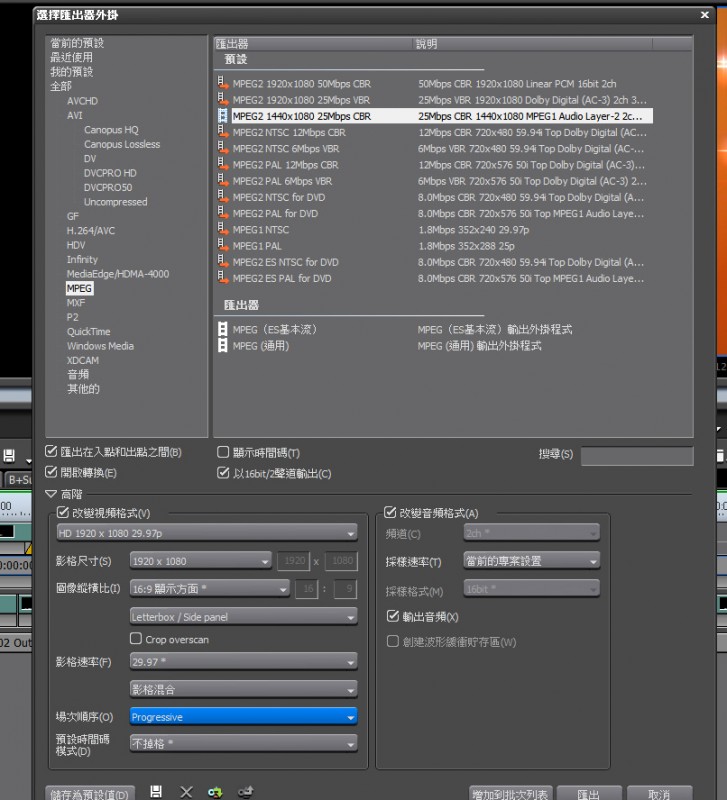Screen dimensions: 727x800
Task: Click the icon beside MPEG1 PAL preset
Action: click(223, 246)
